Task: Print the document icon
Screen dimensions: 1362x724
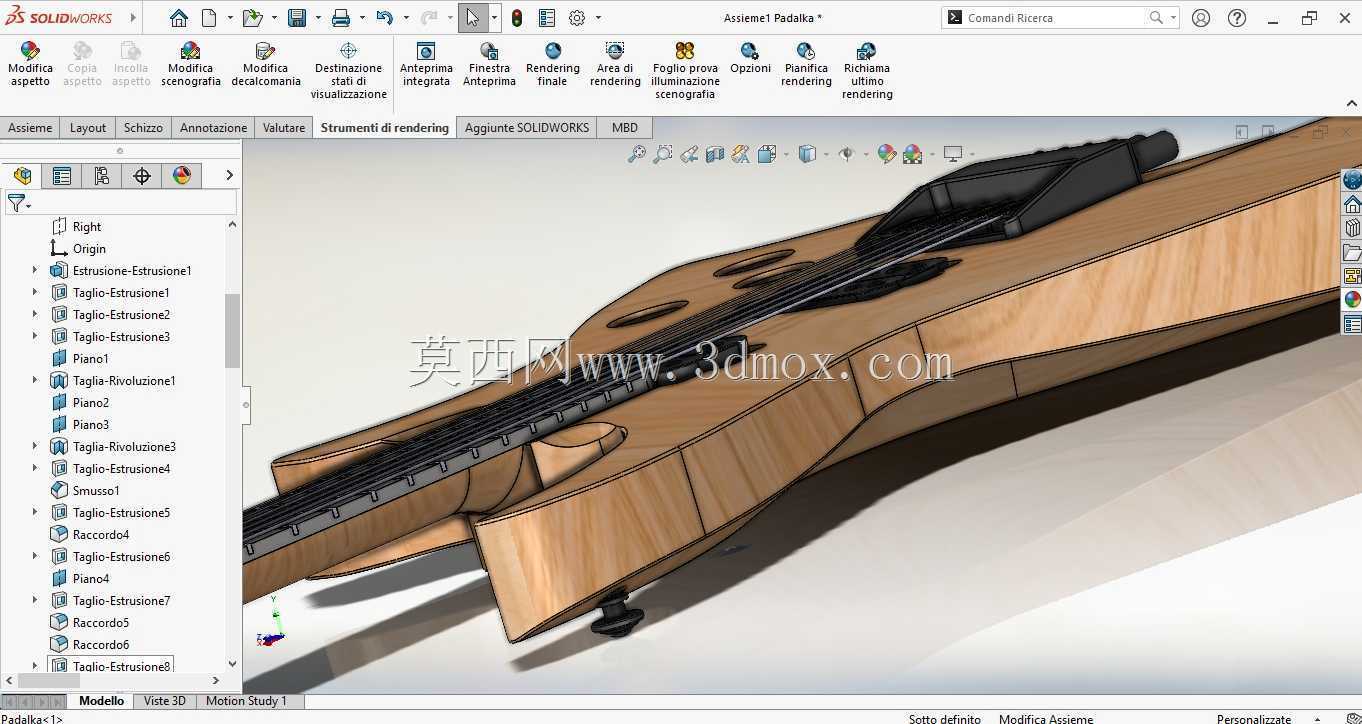Action: point(340,18)
